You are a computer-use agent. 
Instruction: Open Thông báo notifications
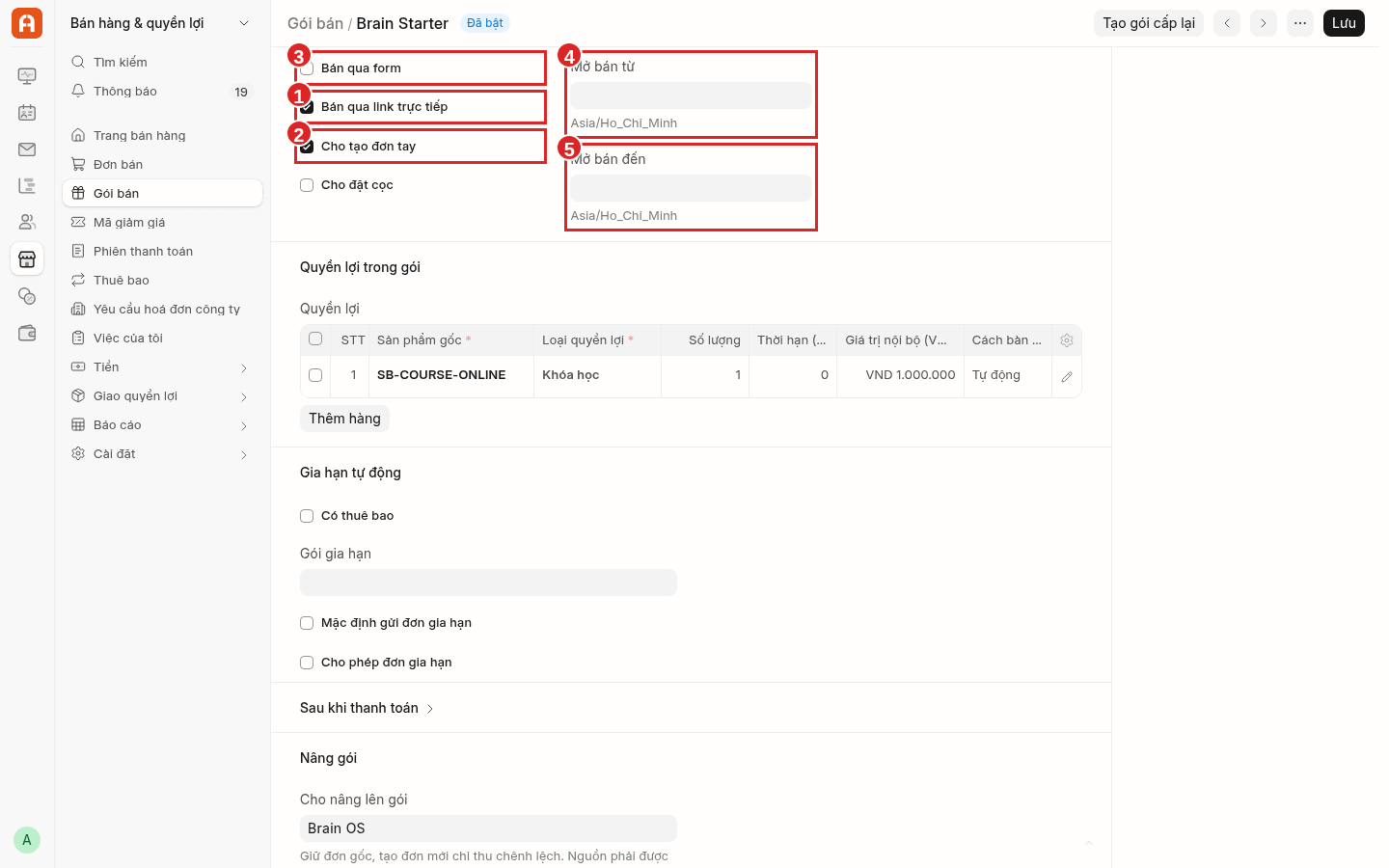(x=162, y=92)
